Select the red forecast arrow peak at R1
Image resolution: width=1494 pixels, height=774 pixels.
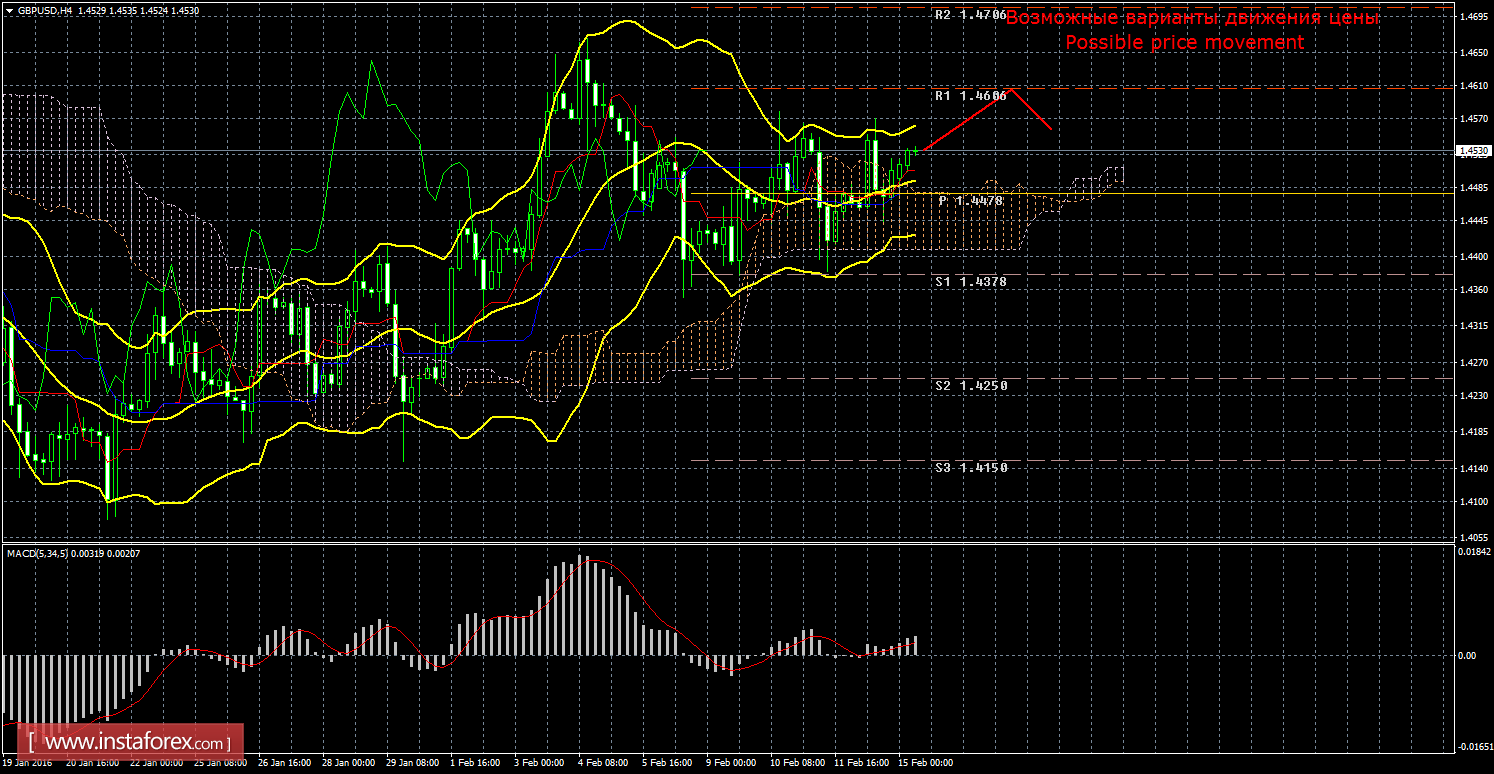[1011, 89]
